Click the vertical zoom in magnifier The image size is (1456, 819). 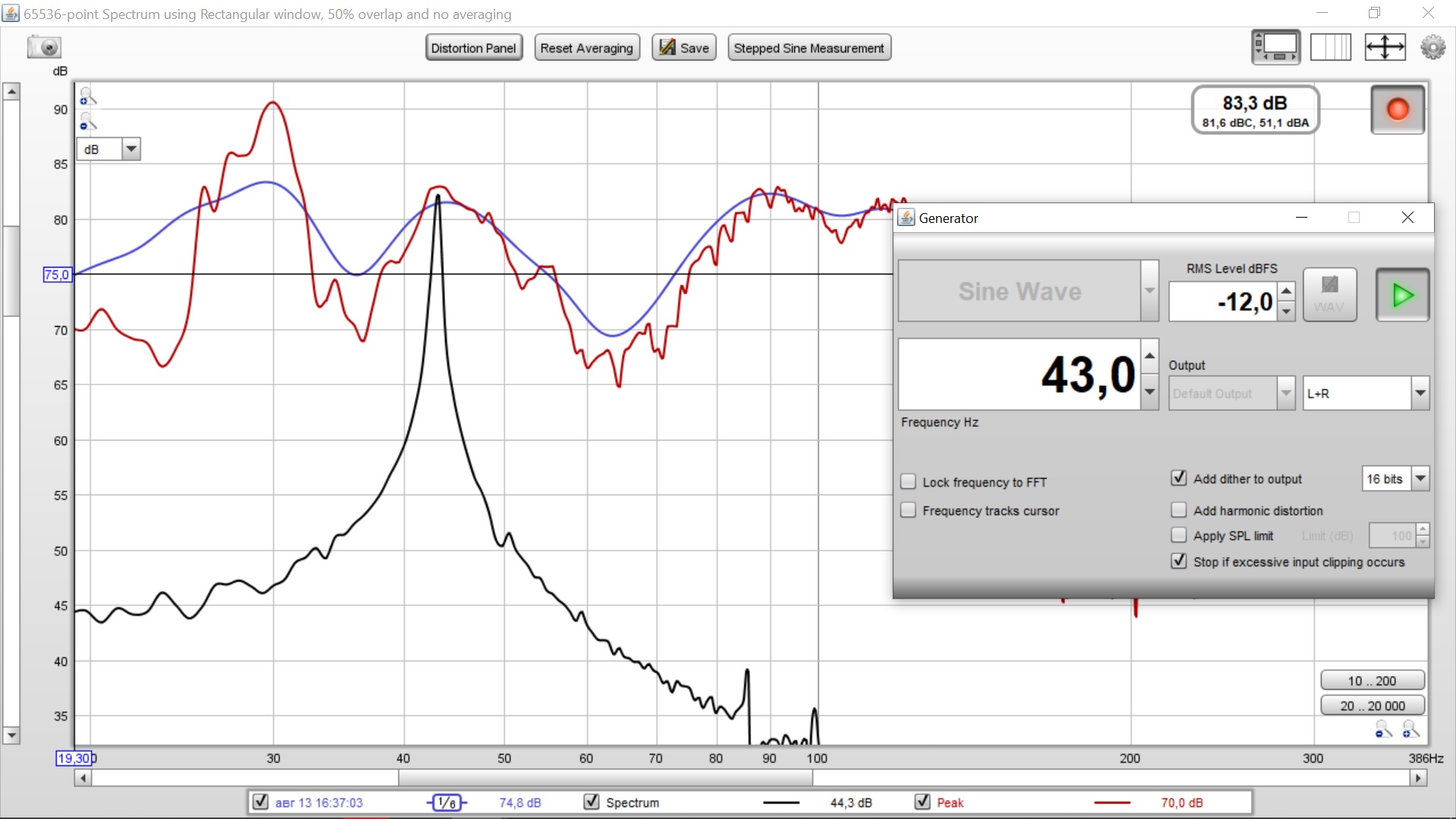88,96
